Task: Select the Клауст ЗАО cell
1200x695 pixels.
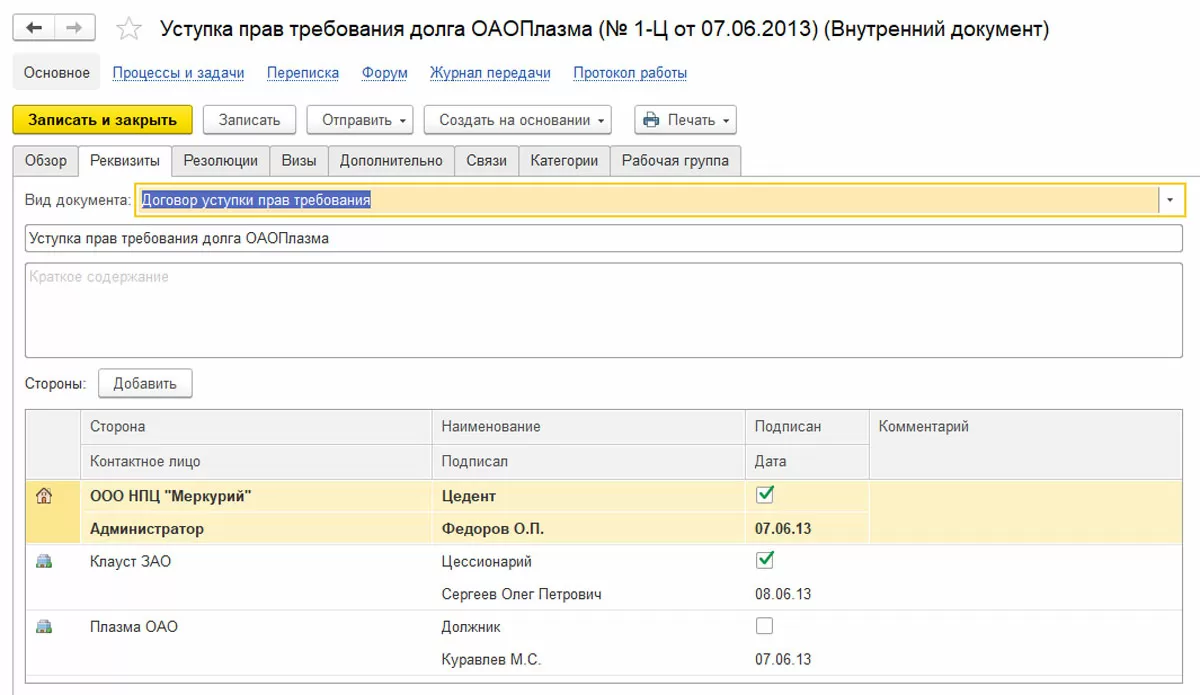Action: click(255, 561)
